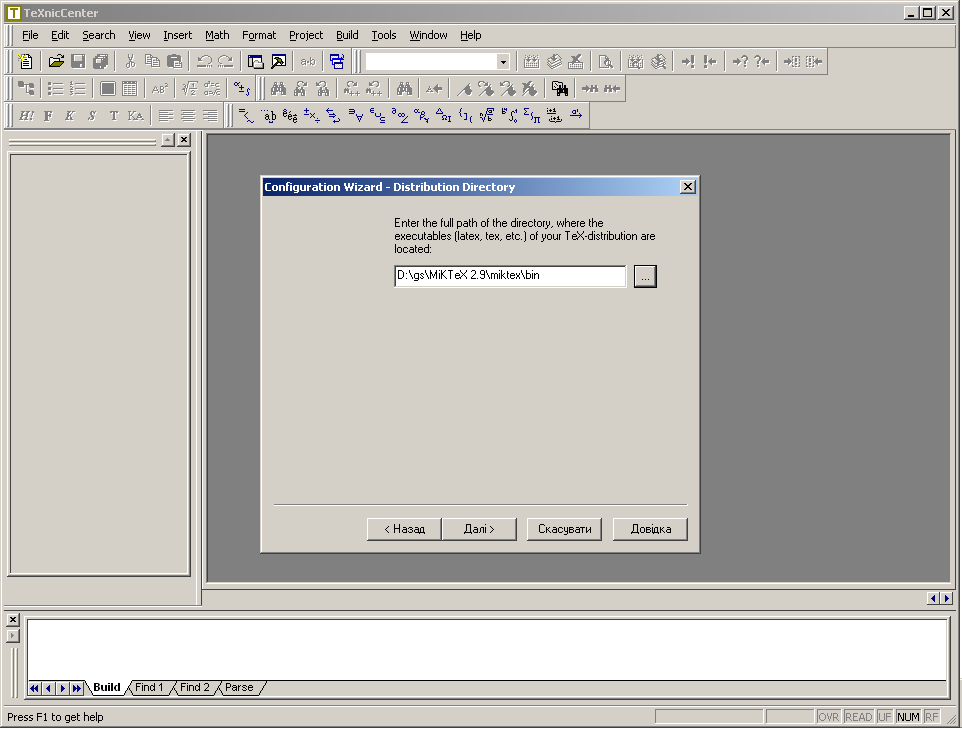The height and width of the screenshot is (729, 962).
Task: Click the distribution directory path field
Action: pyautogui.click(x=510, y=276)
